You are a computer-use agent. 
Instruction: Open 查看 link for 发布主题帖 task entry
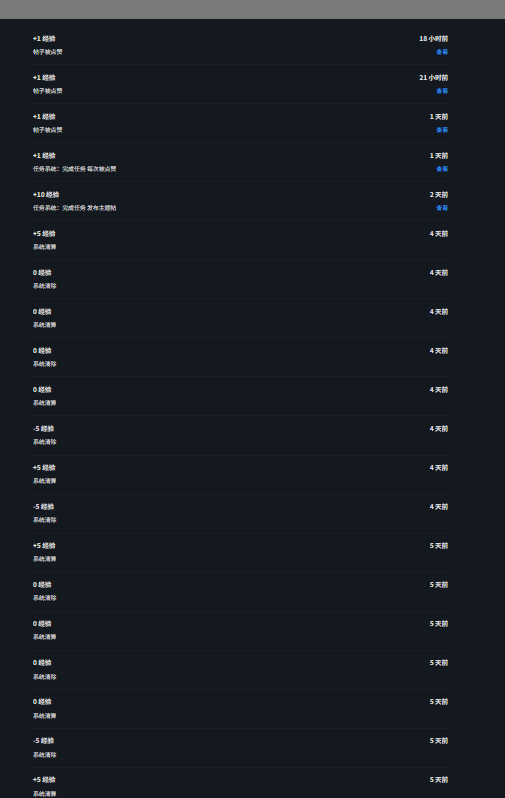click(442, 208)
